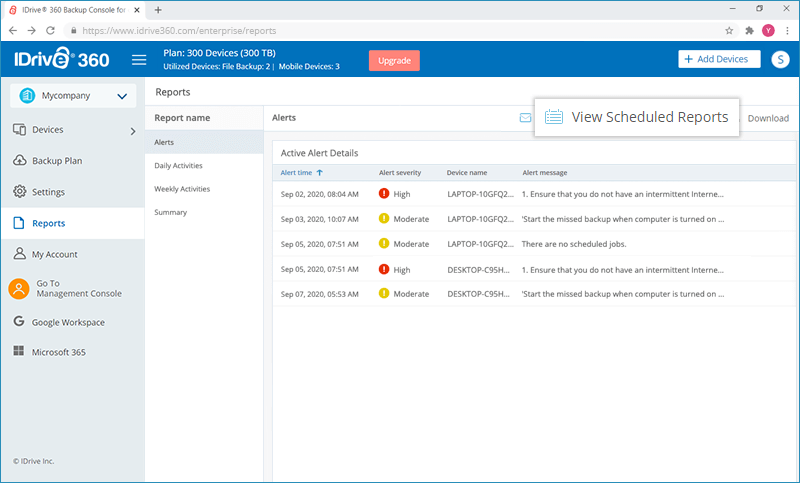Sort by Device name column header

coord(466,173)
